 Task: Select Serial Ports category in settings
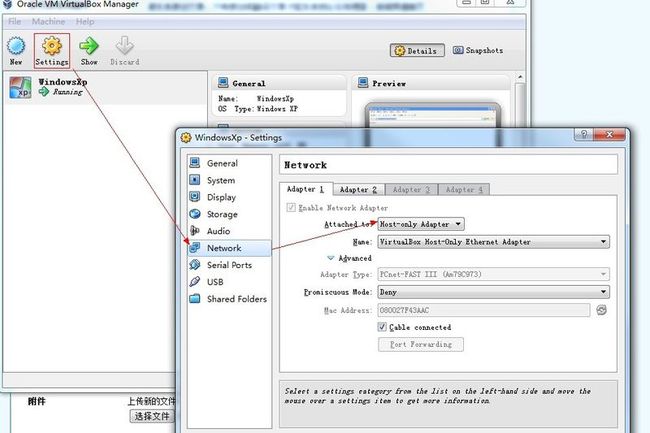pyautogui.click(x=229, y=265)
